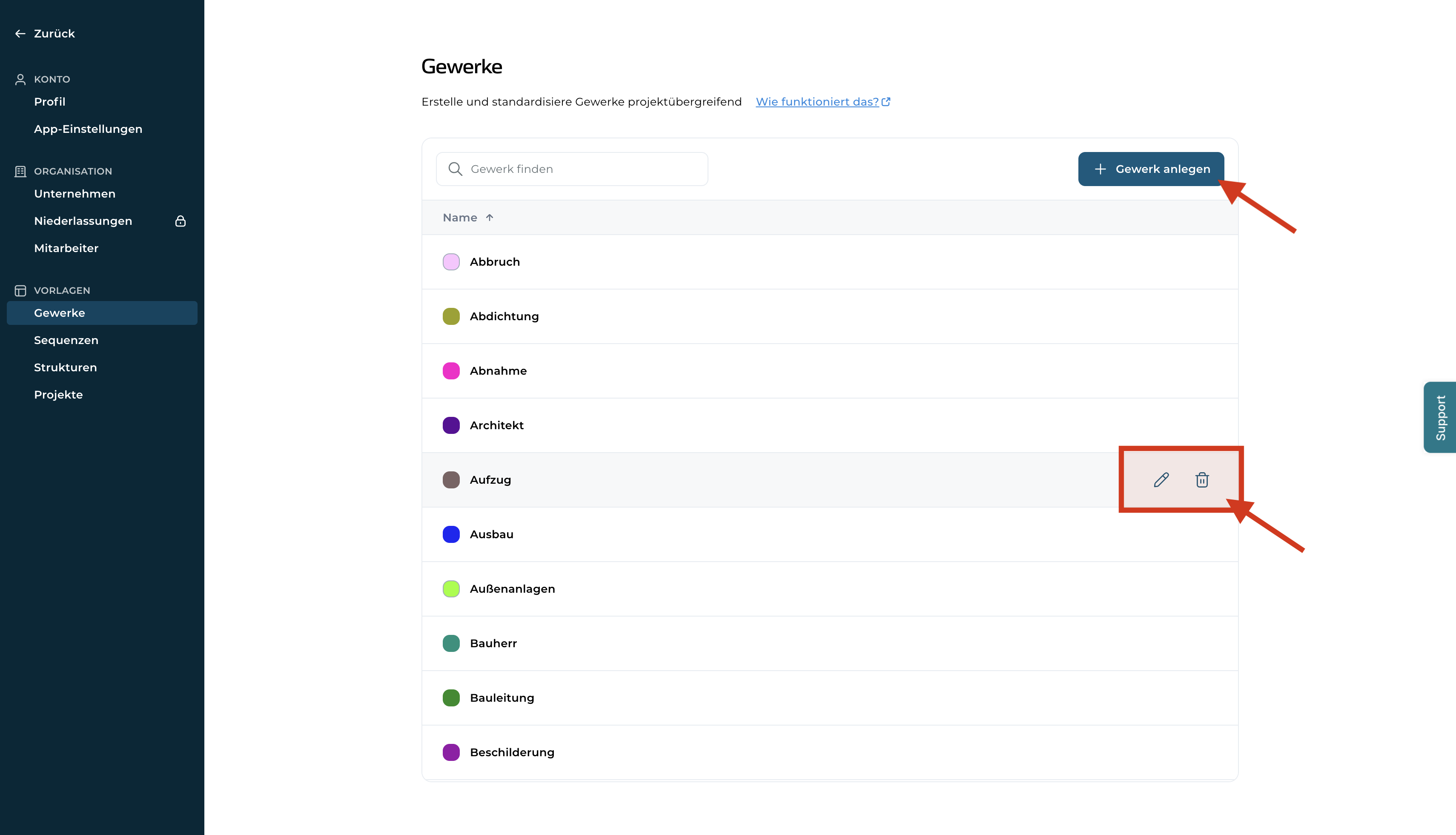The height and width of the screenshot is (835, 1456).
Task: Focus the Gewerk finden search field
Action: [x=572, y=169]
